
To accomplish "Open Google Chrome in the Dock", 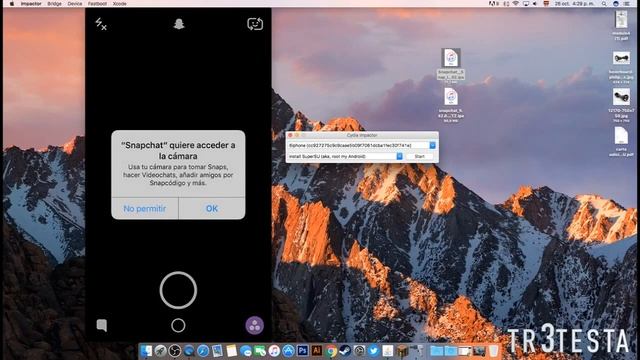I will click(x=331, y=351).
